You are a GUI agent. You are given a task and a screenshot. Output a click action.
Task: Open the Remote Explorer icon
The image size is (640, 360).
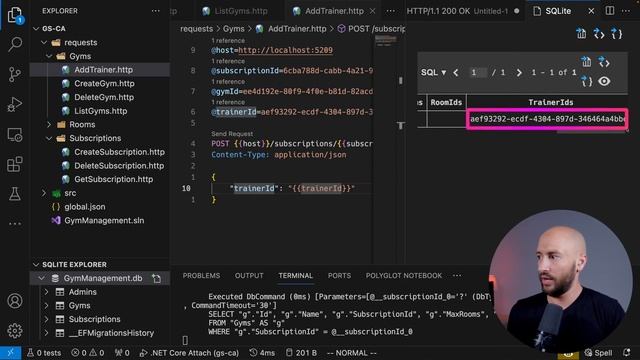15,135
